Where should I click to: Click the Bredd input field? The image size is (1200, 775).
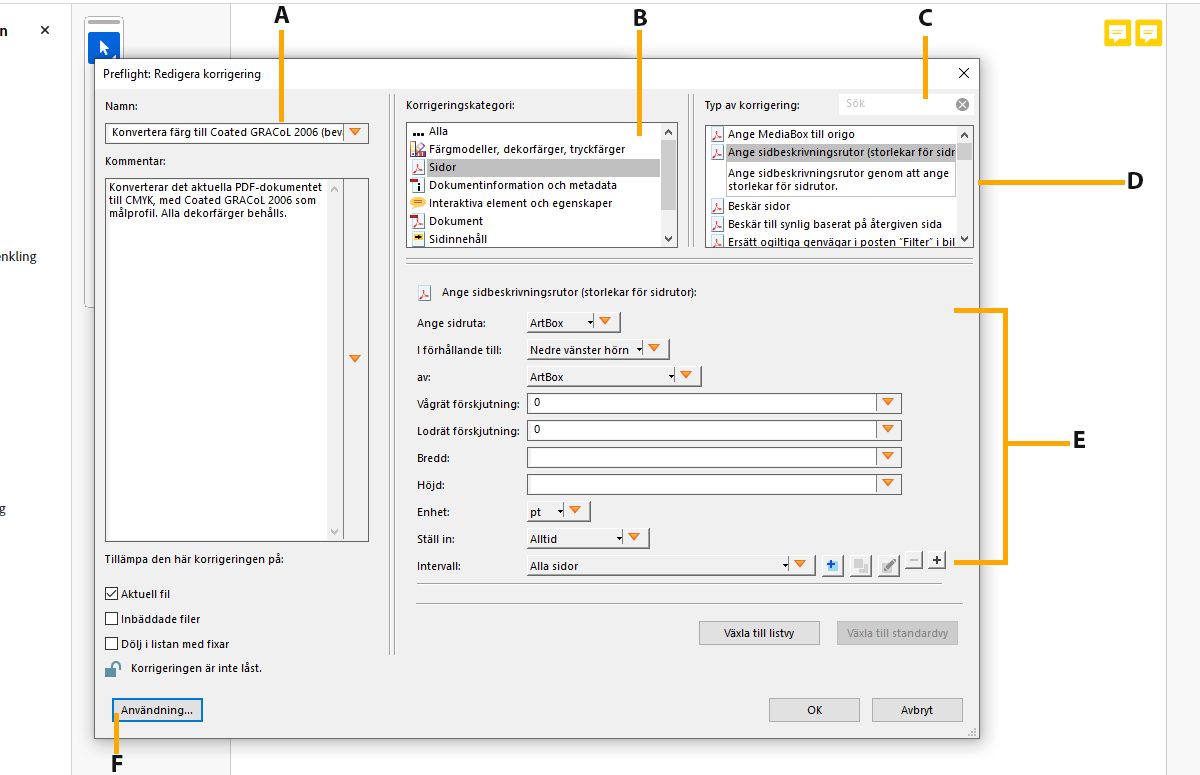point(702,457)
